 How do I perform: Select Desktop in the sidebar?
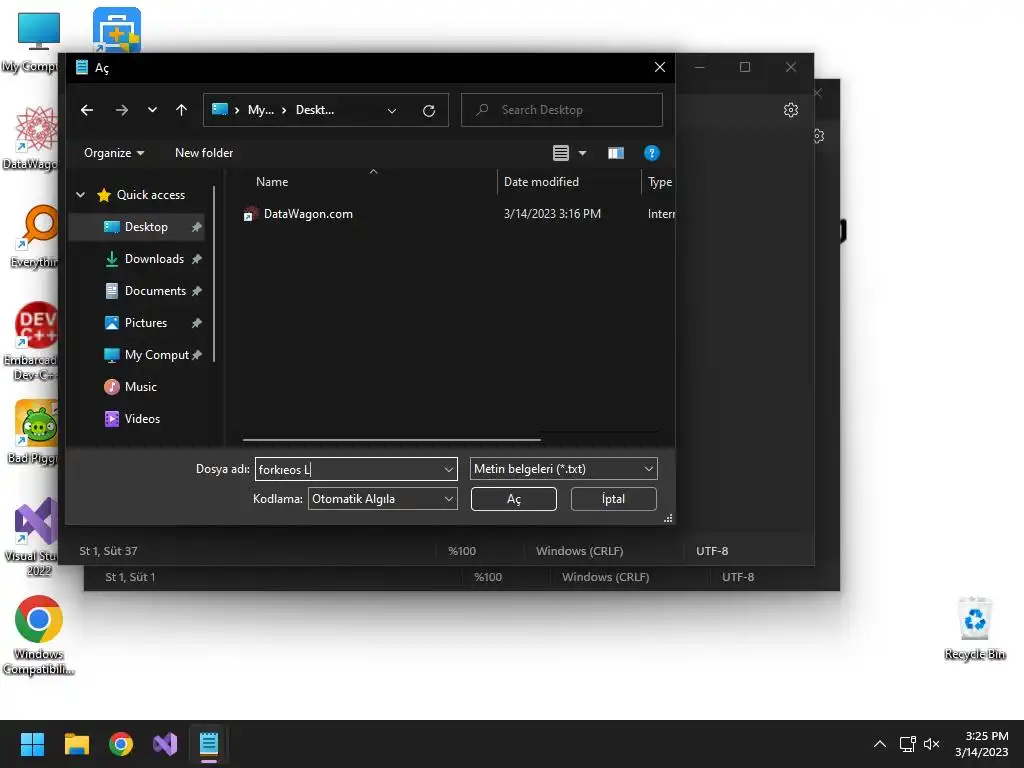[x=136, y=227]
